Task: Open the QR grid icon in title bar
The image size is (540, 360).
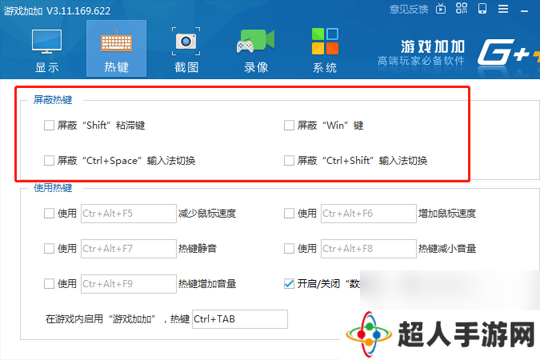Action: pyautogui.click(x=461, y=8)
